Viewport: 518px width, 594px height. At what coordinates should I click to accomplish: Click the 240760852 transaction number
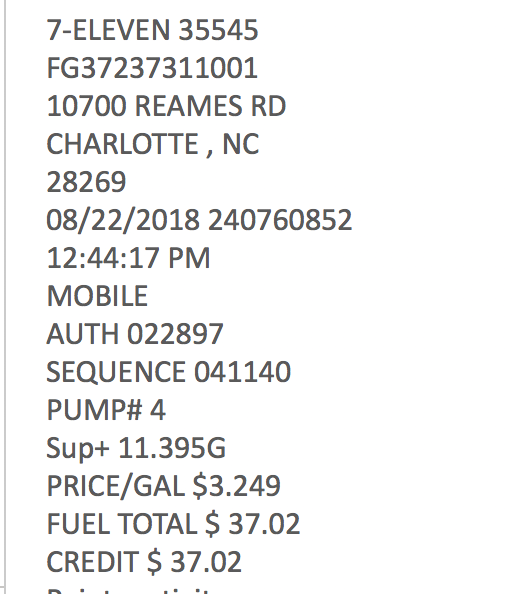click(x=280, y=220)
